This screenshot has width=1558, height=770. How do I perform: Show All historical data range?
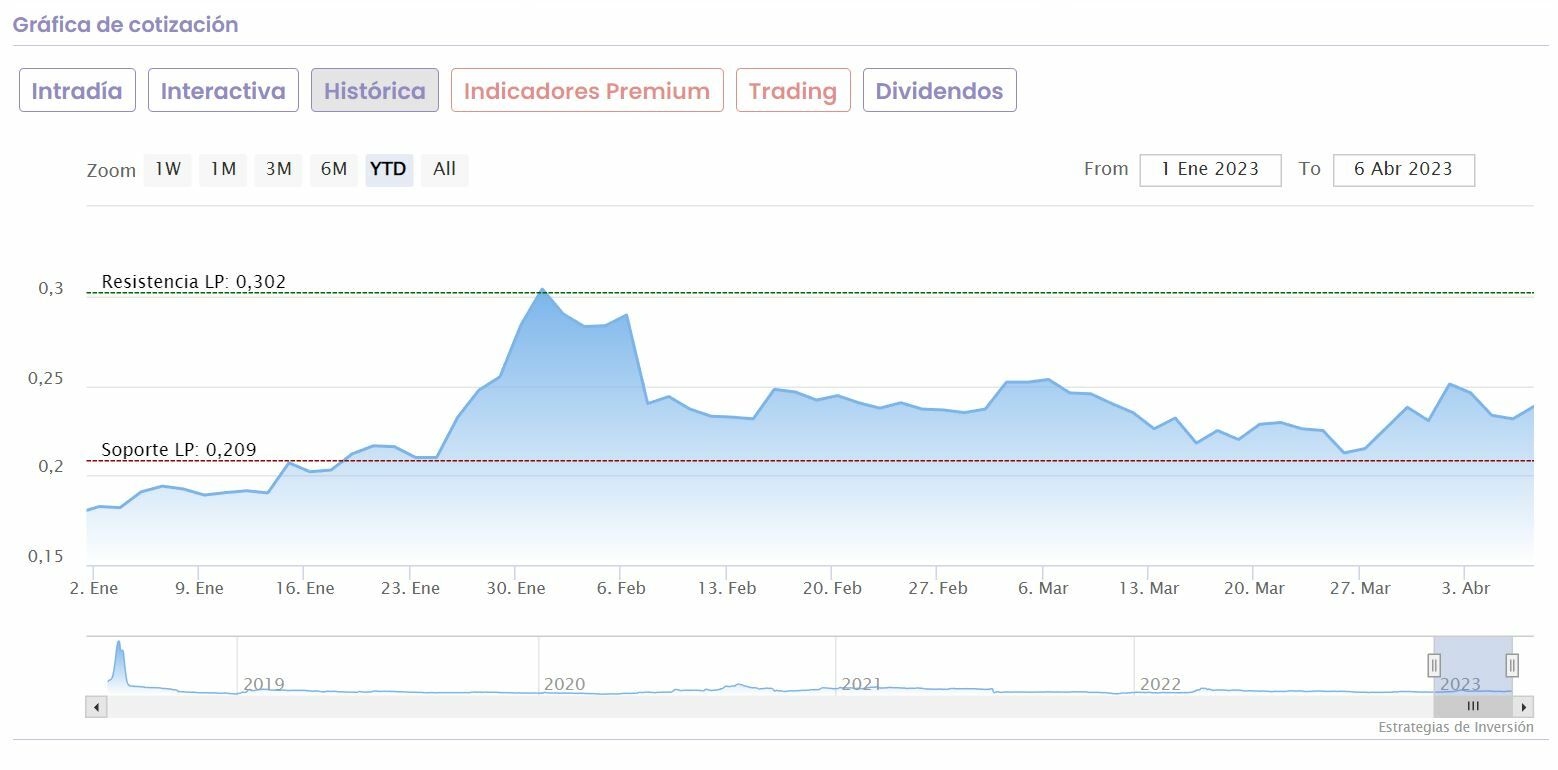(444, 169)
